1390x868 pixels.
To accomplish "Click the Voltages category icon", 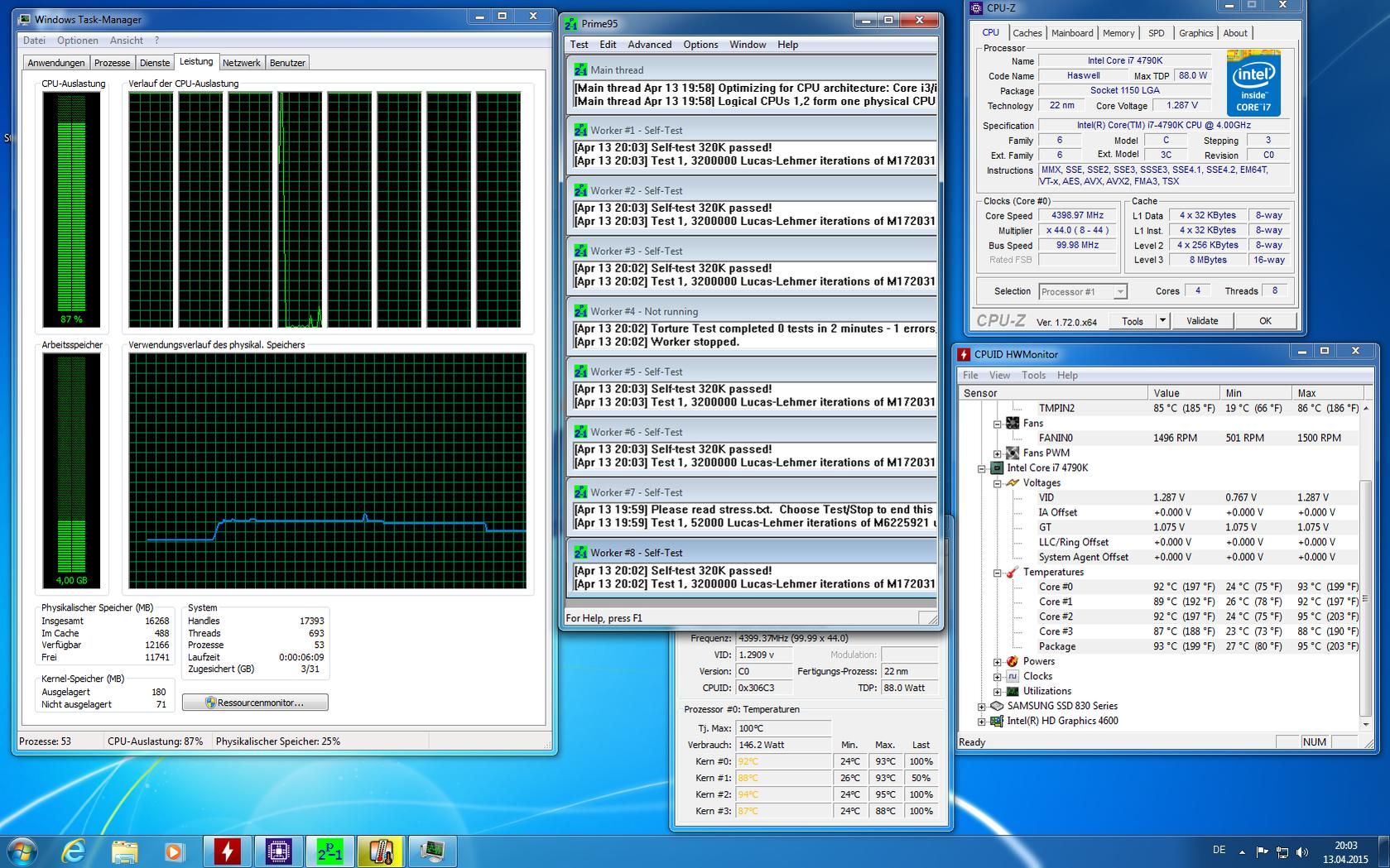I will pyautogui.click(x=1012, y=482).
